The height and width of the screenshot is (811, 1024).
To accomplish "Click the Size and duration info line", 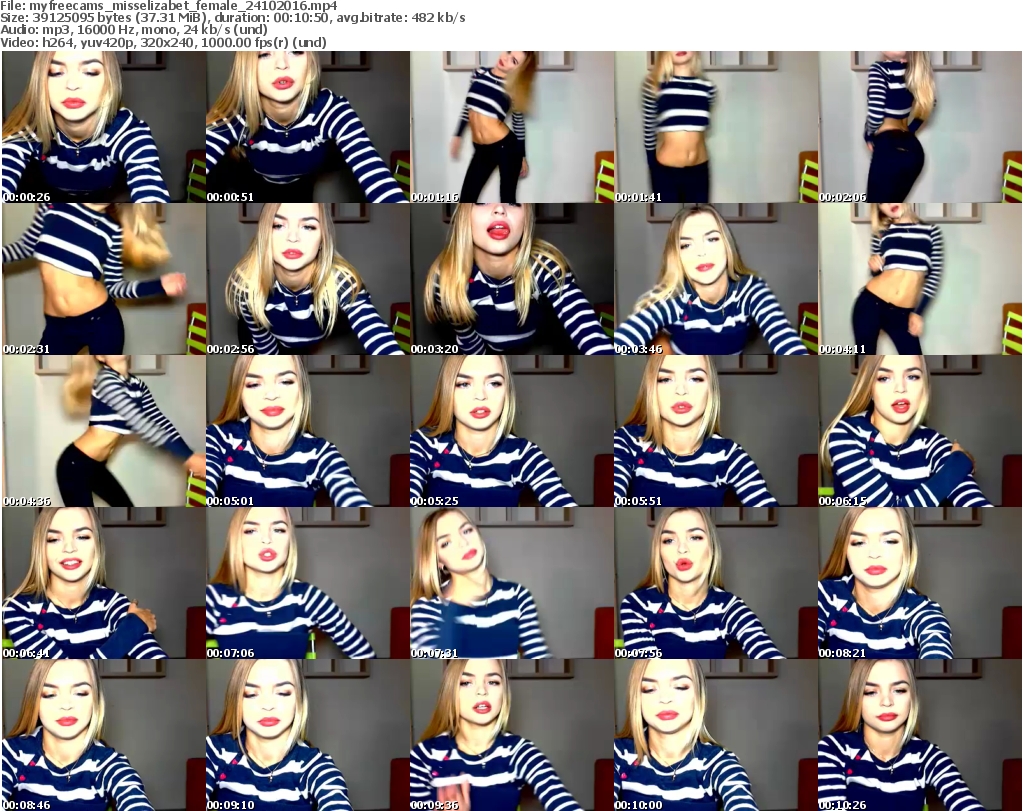I will (x=231, y=18).
